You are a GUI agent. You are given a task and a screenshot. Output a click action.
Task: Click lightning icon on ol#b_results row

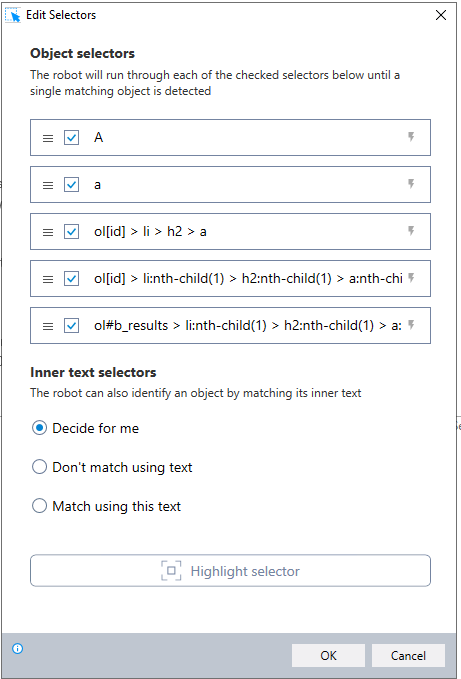tap(411, 325)
